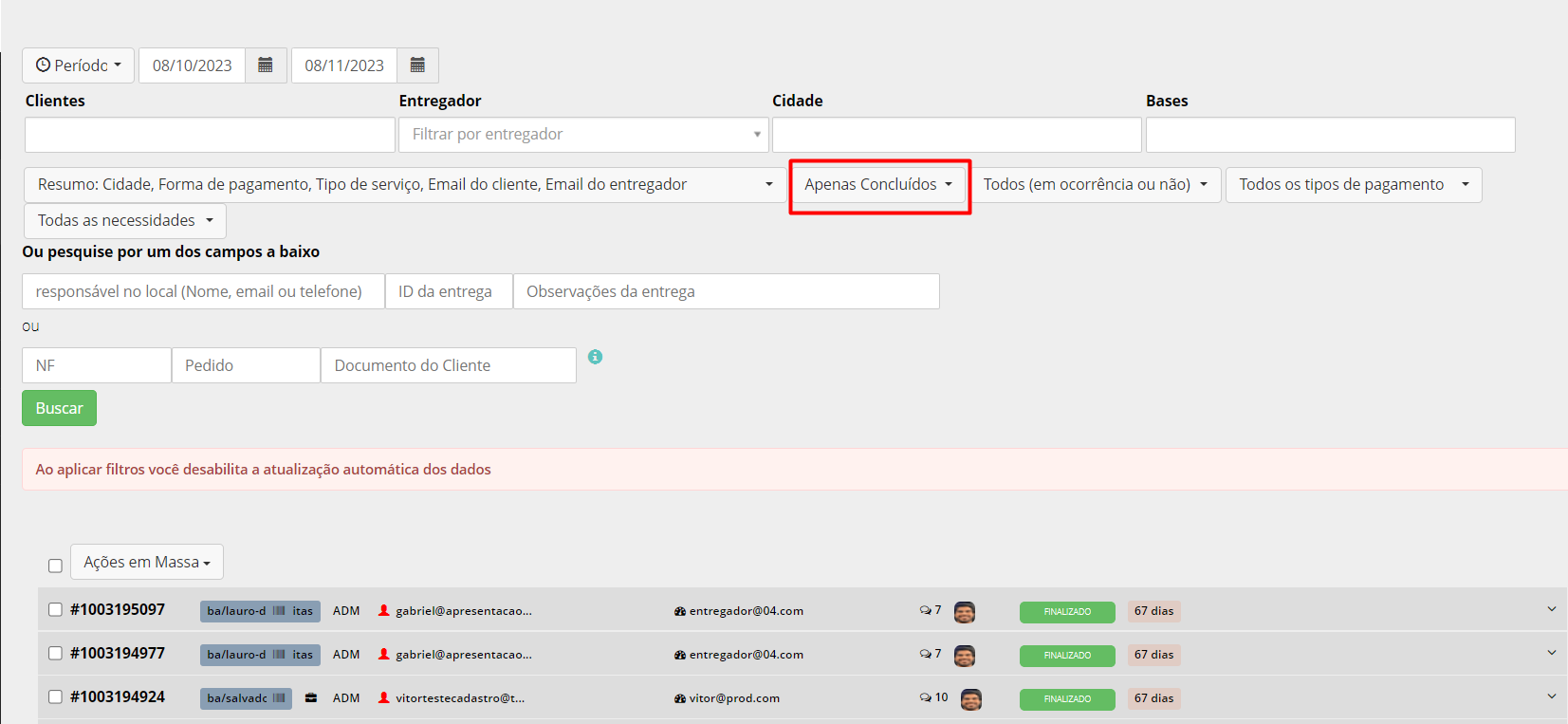
Task: Click the ID da entrega field
Action: (x=449, y=291)
